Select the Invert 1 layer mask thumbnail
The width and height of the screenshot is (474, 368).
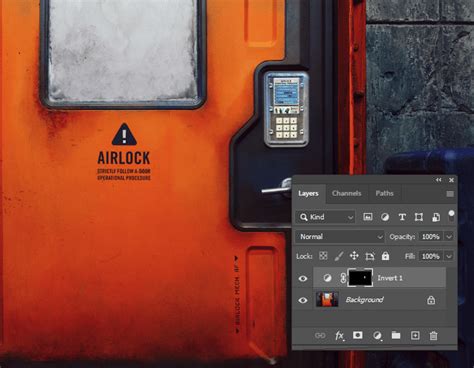360,277
